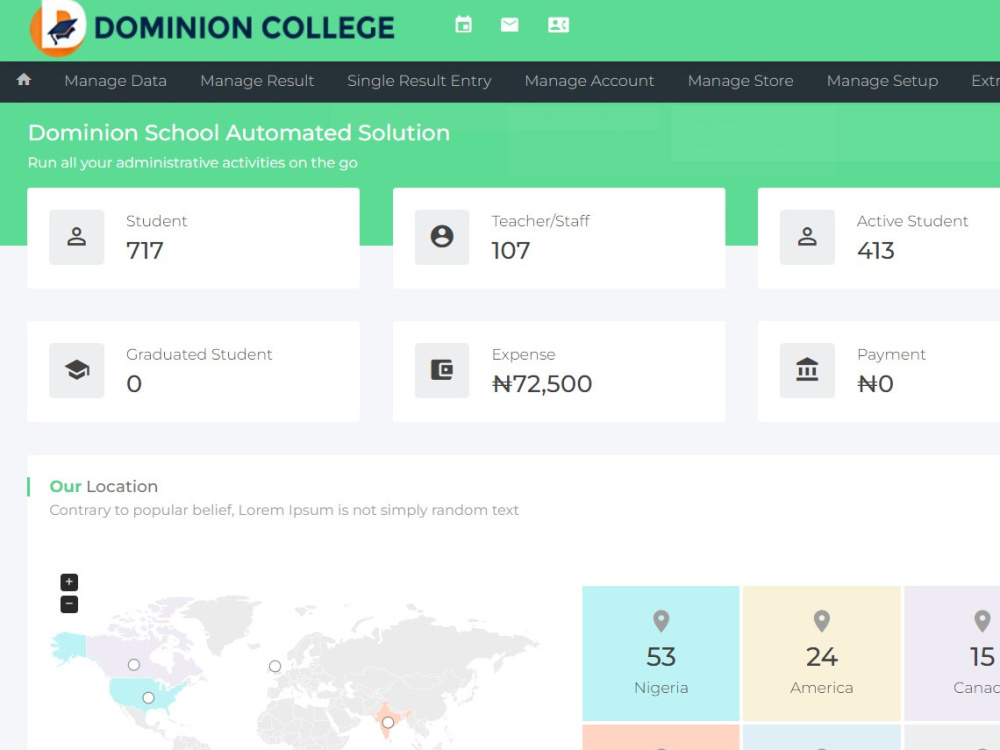Select the Atlantic marker west of Europe
Image resolution: width=1000 pixels, height=750 pixels.
(x=275, y=666)
